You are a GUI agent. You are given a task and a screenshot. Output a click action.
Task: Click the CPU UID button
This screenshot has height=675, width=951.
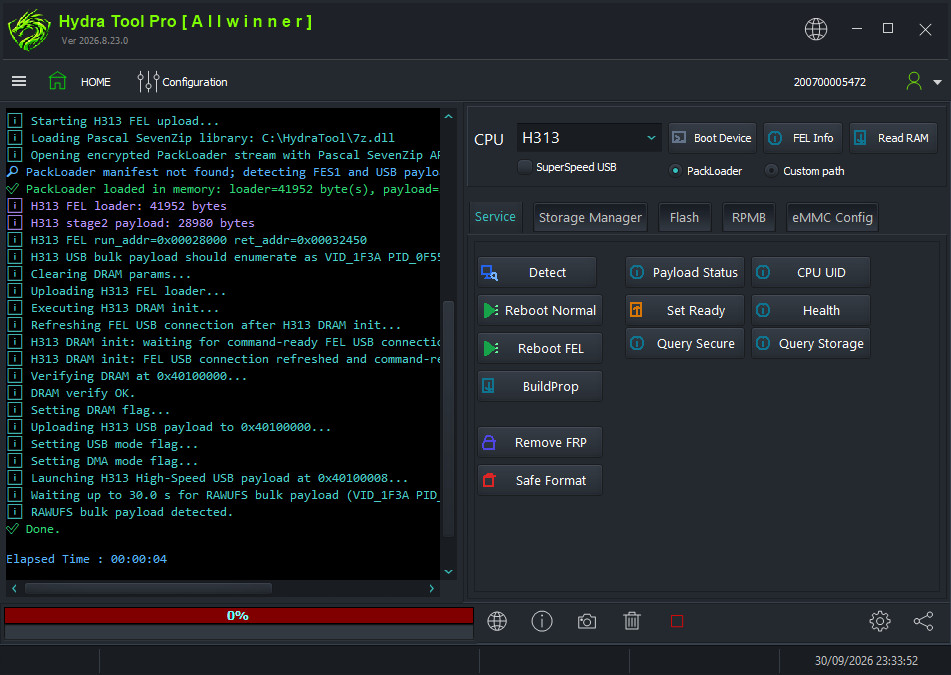click(811, 272)
